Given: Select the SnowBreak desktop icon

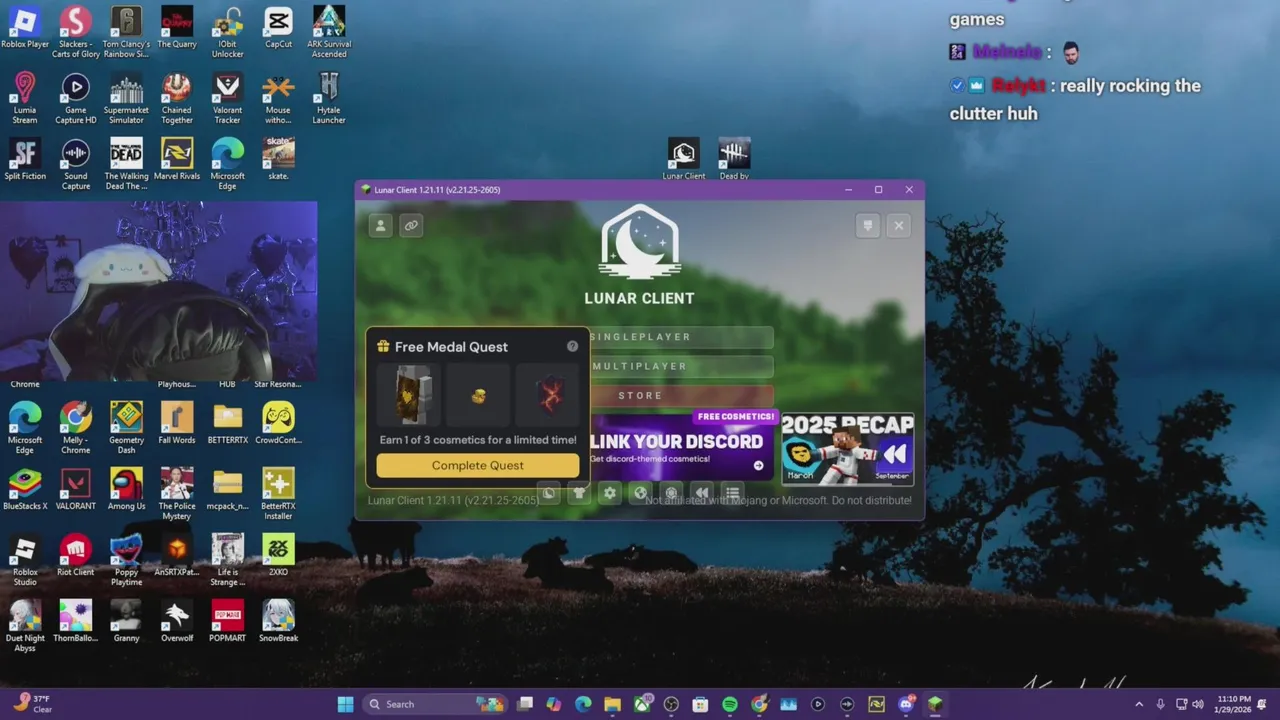Looking at the screenshot, I should [x=278, y=621].
